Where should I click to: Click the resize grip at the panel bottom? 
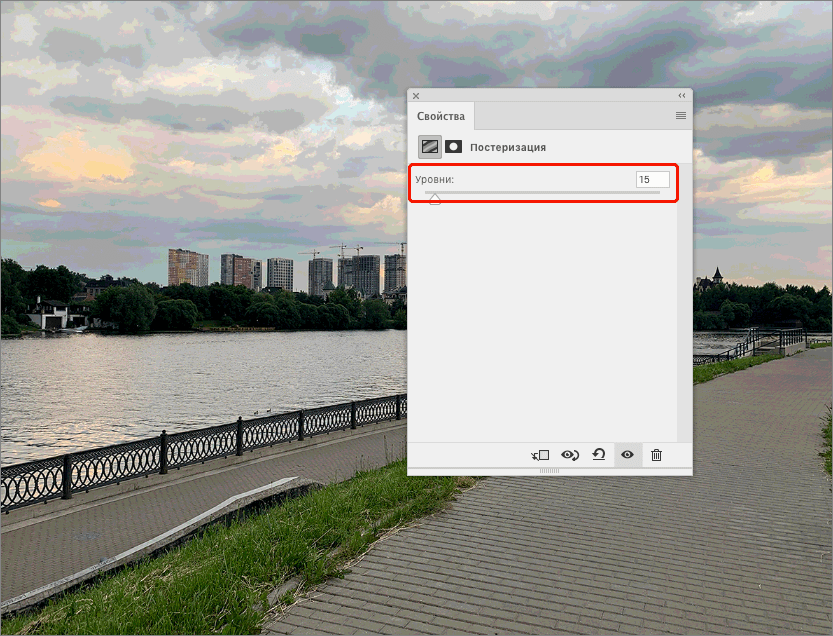coord(549,470)
